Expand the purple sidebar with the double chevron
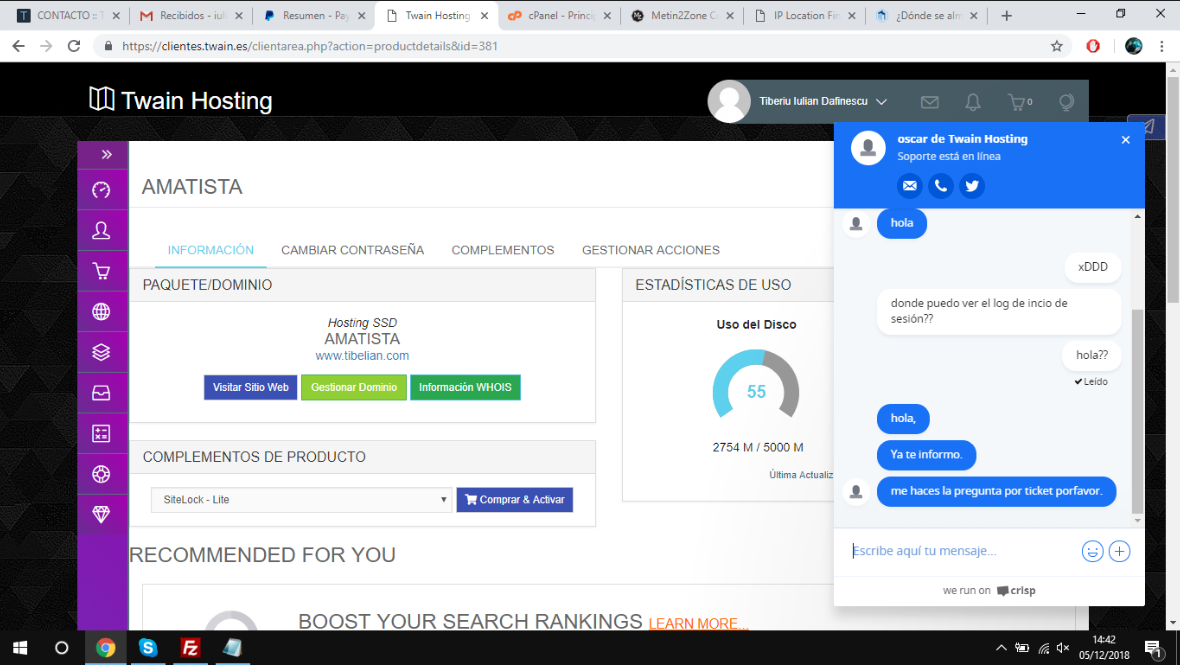 tap(106, 154)
